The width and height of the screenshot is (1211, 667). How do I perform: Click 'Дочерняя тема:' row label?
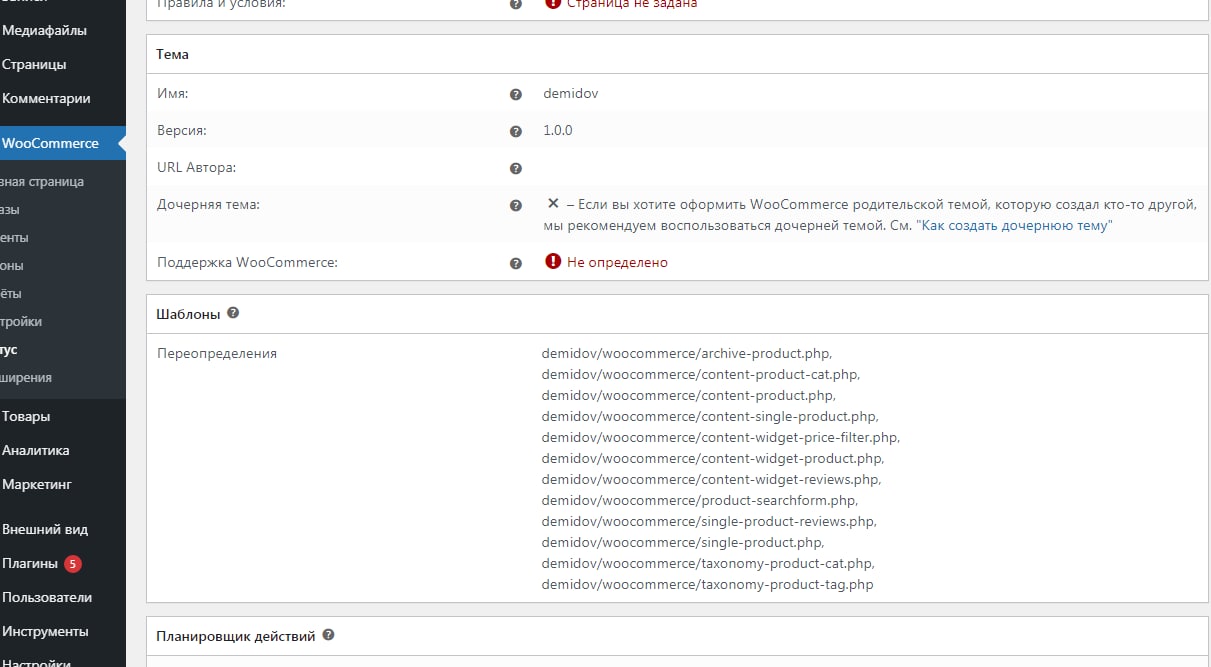(208, 204)
